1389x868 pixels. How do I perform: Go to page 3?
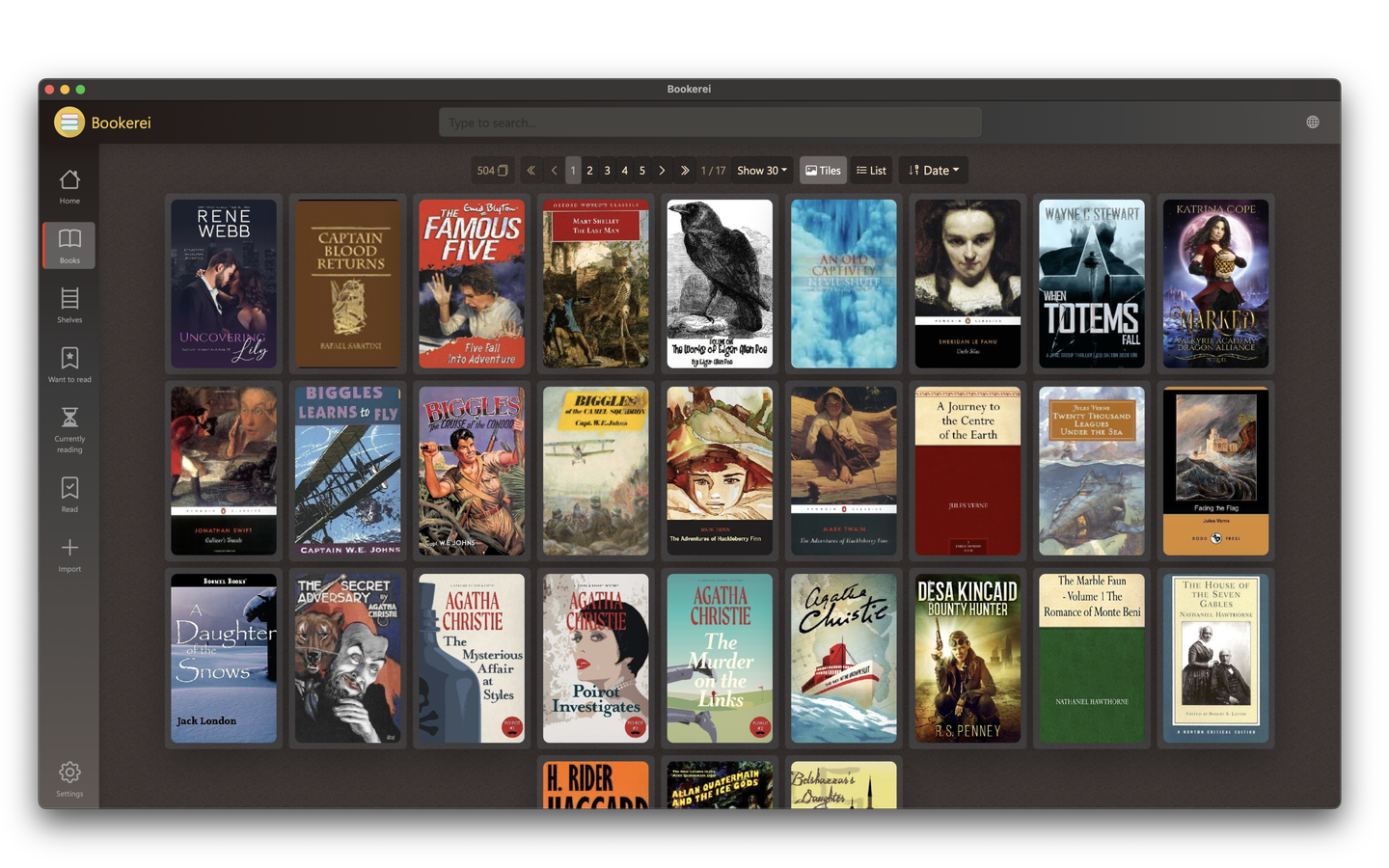(608, 171)
